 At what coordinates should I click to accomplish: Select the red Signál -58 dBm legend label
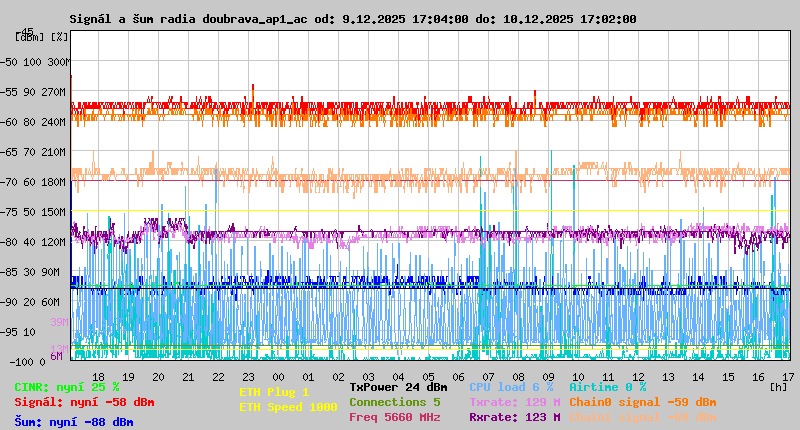point(84,402)
